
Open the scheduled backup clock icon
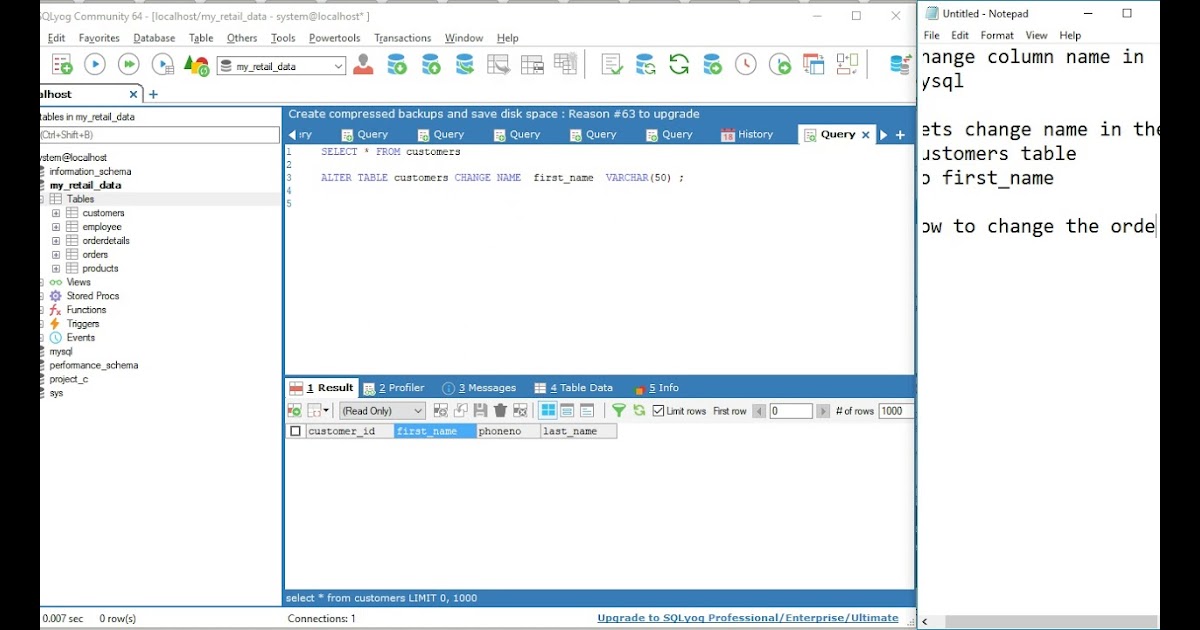pos(746,65)
